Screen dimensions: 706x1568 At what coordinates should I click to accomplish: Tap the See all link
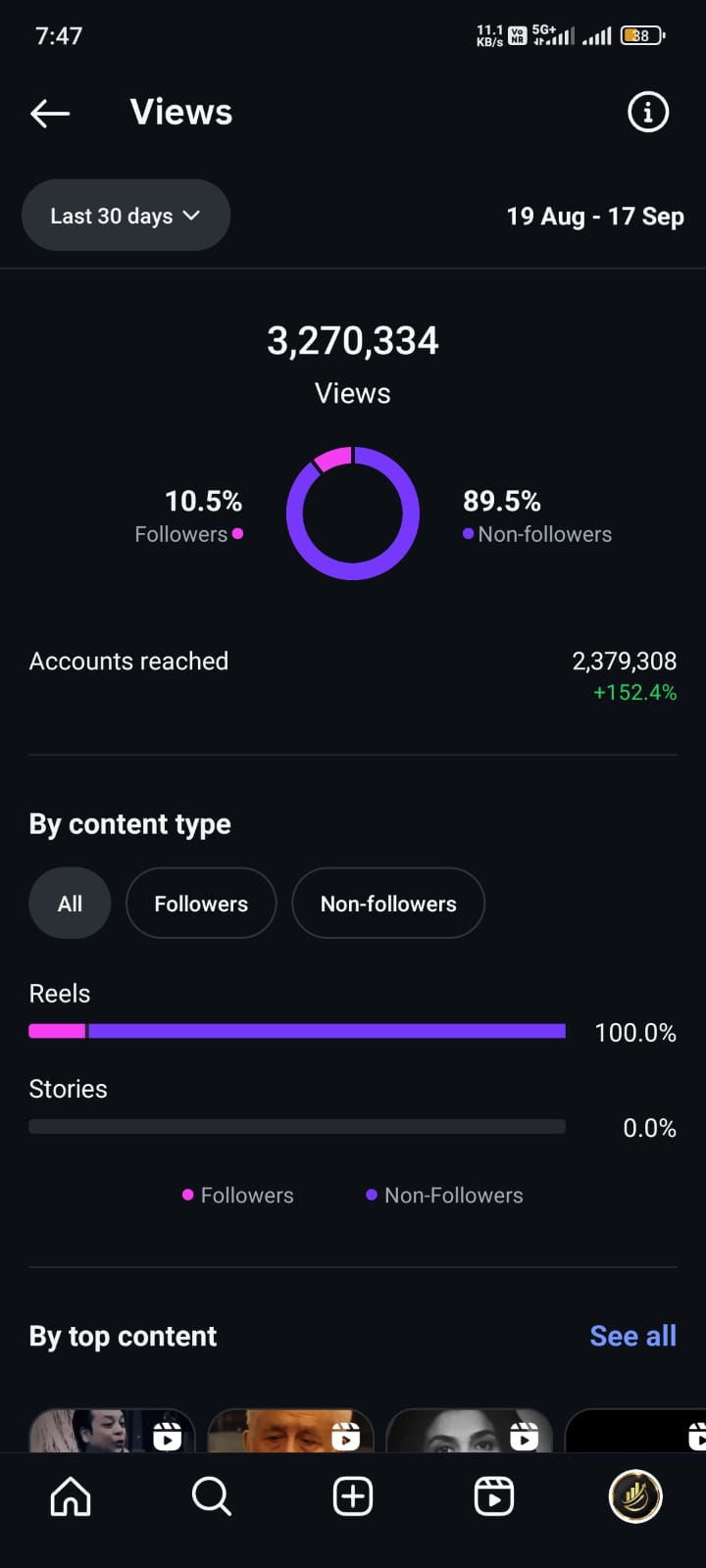[632, 1336]
